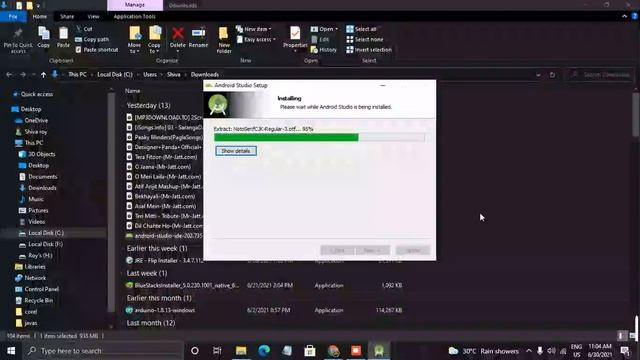Open the Easy access dropdown
Image resolution: width=640 pixels, height=360 pixels.
[256, 40]
